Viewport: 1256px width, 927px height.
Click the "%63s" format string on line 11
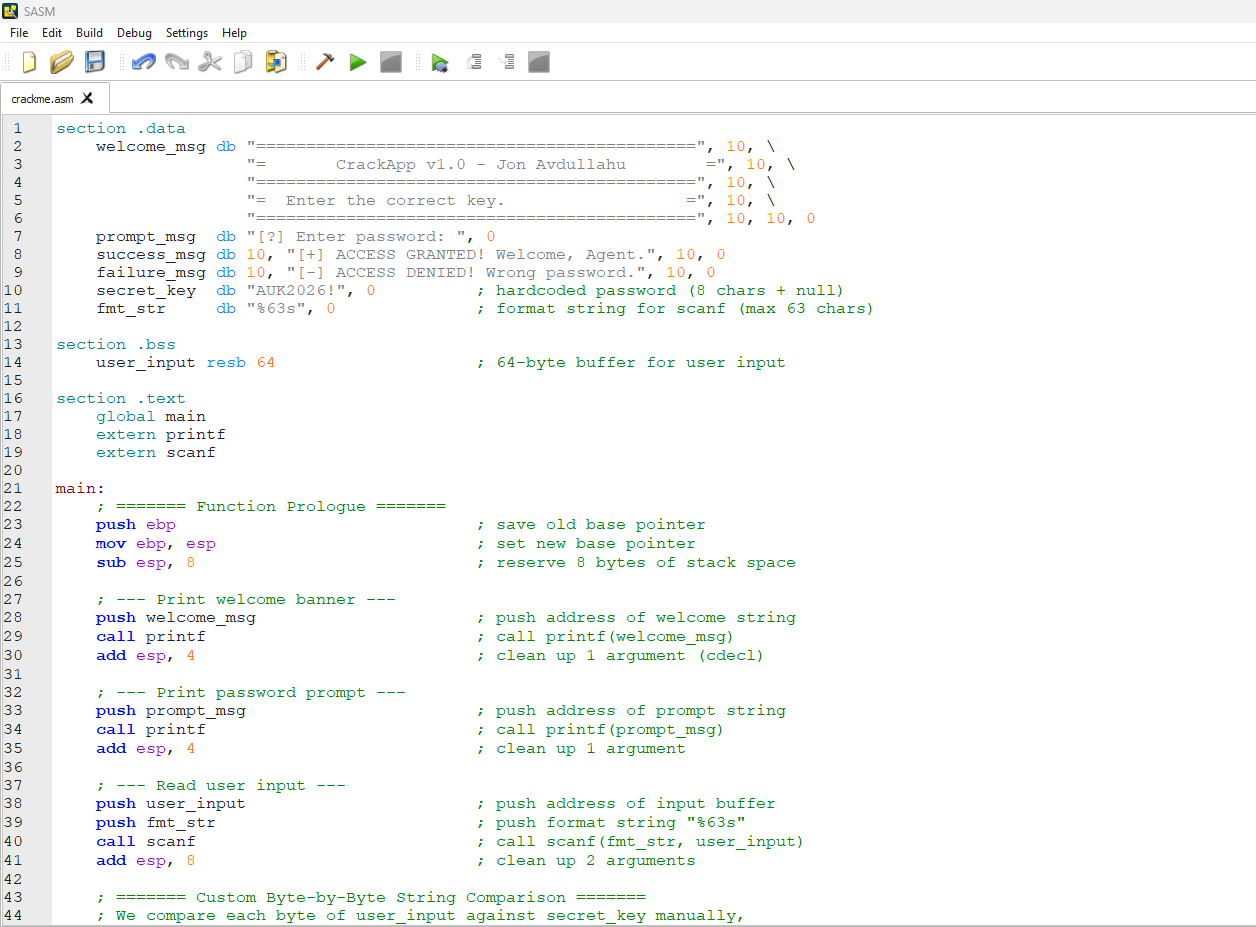click(x=281, y=308)
